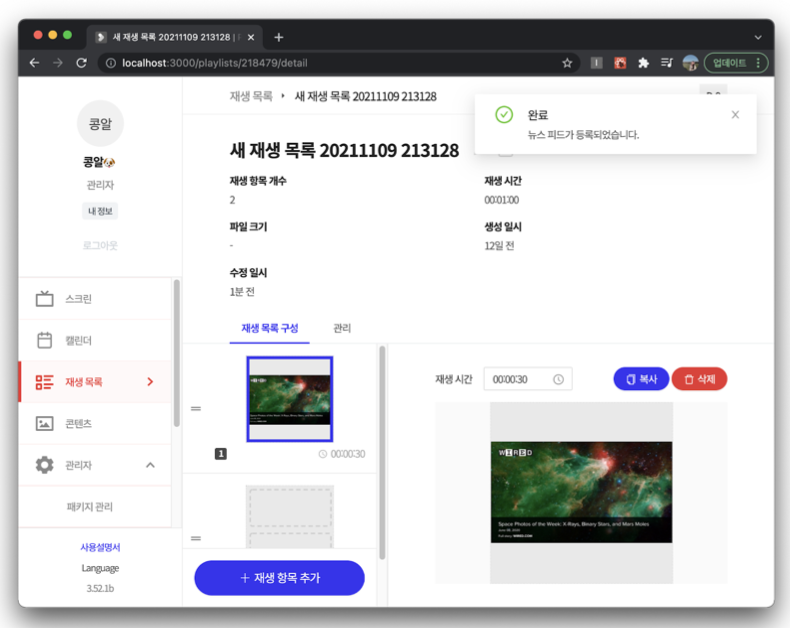Open the 스크린 TV icon in sidebar

click(x=44, y=299)
